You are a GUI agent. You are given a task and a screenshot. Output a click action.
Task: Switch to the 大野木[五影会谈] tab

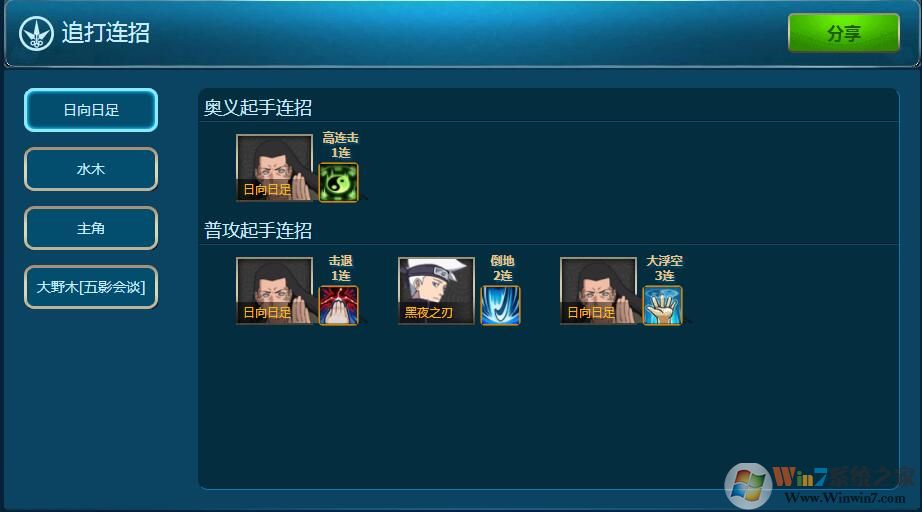(x=91, y=287)
